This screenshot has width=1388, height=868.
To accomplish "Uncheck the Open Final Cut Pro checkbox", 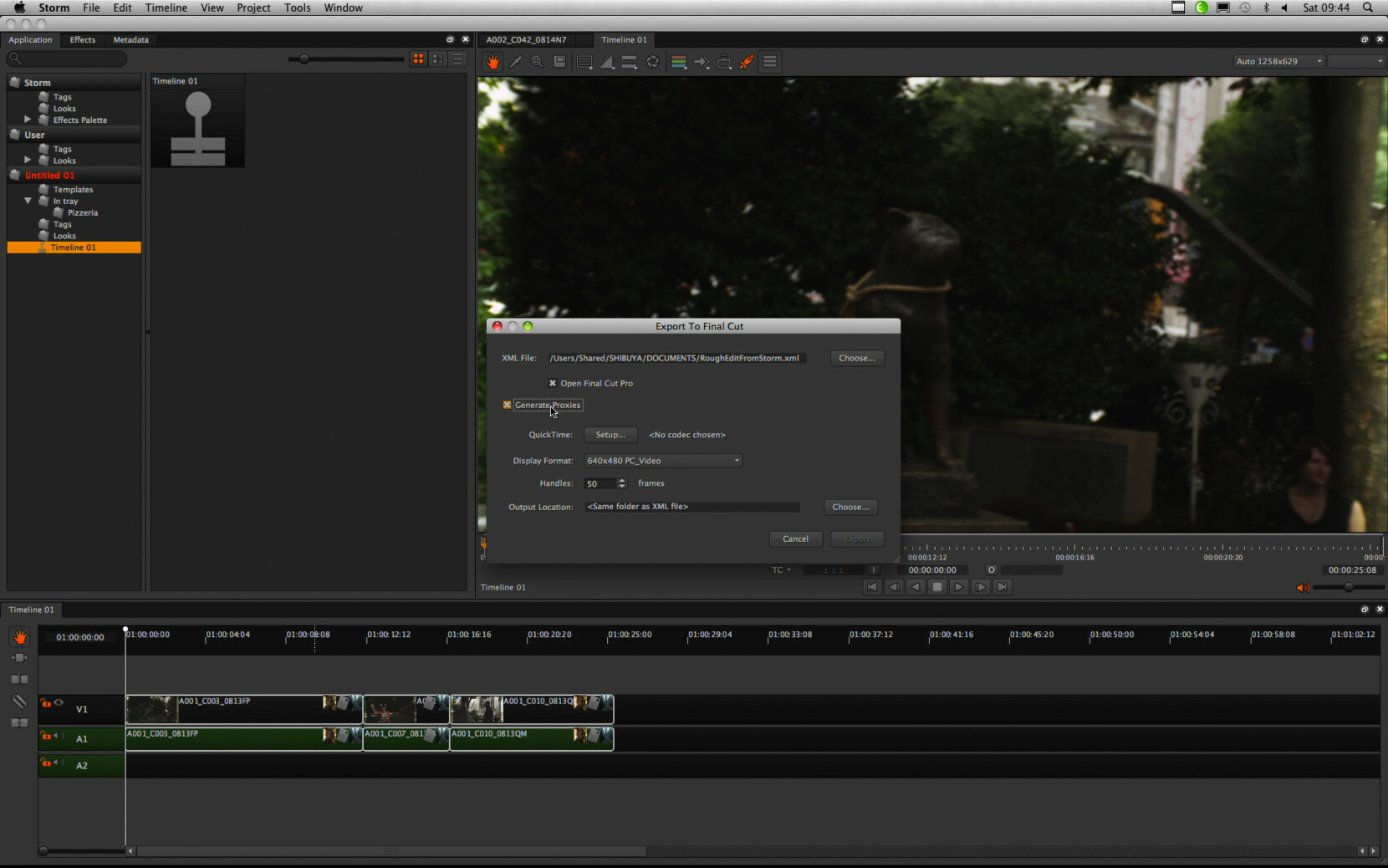I will (553, 383).
